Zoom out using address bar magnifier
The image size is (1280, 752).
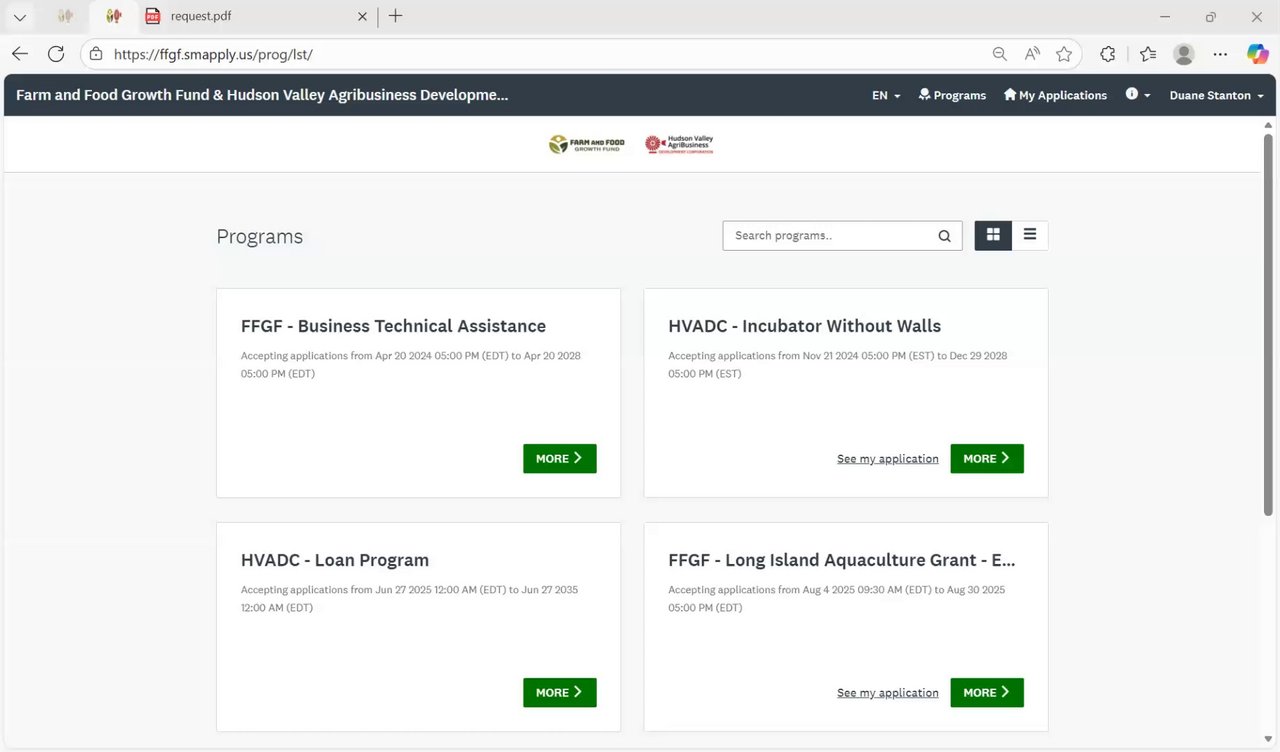pyautogui.click(x=999, y=54)
